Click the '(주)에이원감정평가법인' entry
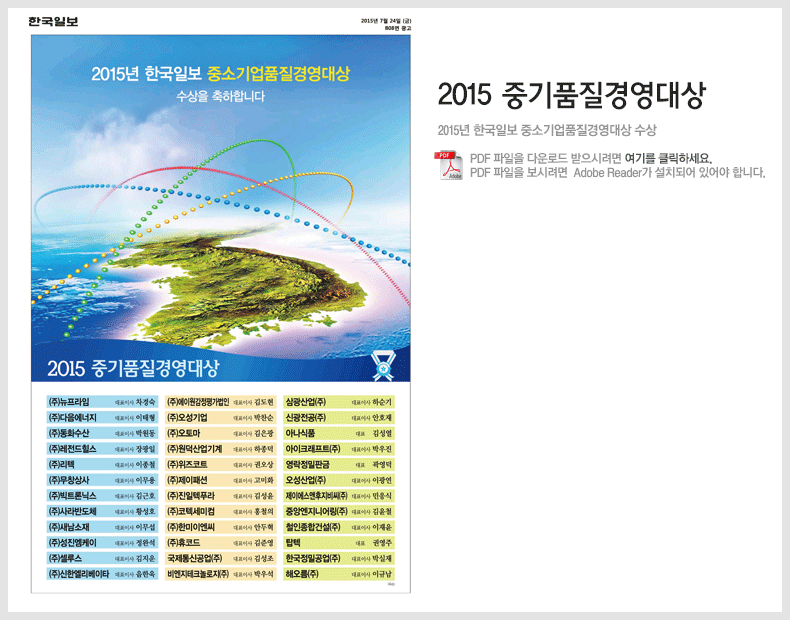 point(221,402)
